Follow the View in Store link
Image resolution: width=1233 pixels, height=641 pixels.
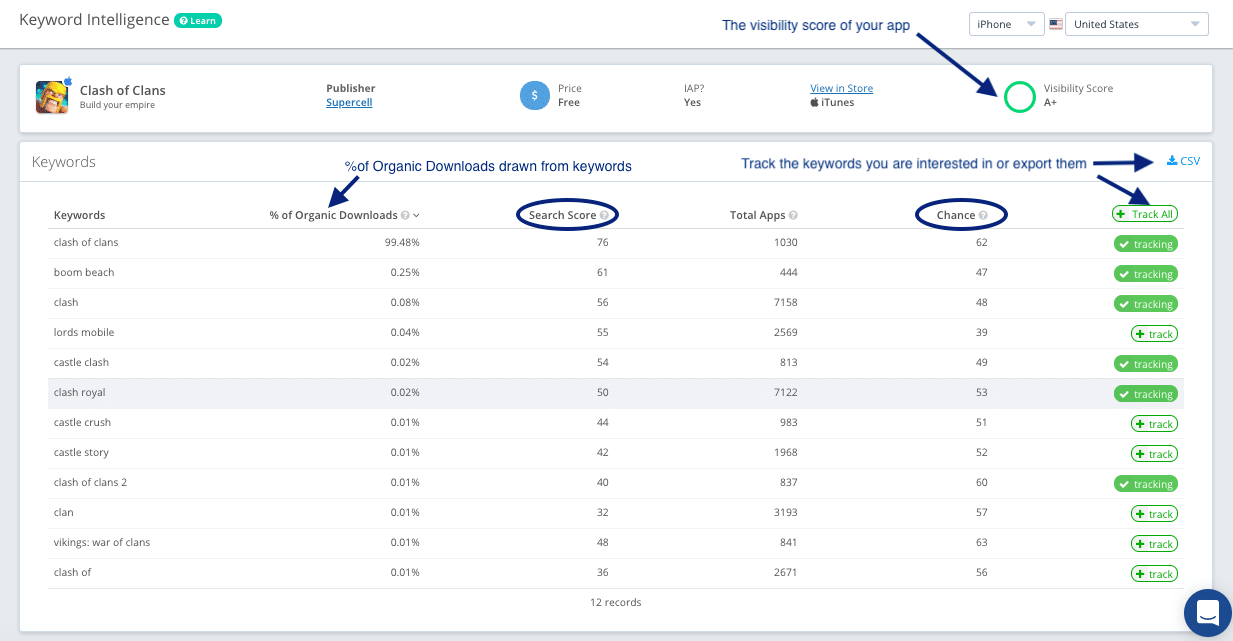841,88
